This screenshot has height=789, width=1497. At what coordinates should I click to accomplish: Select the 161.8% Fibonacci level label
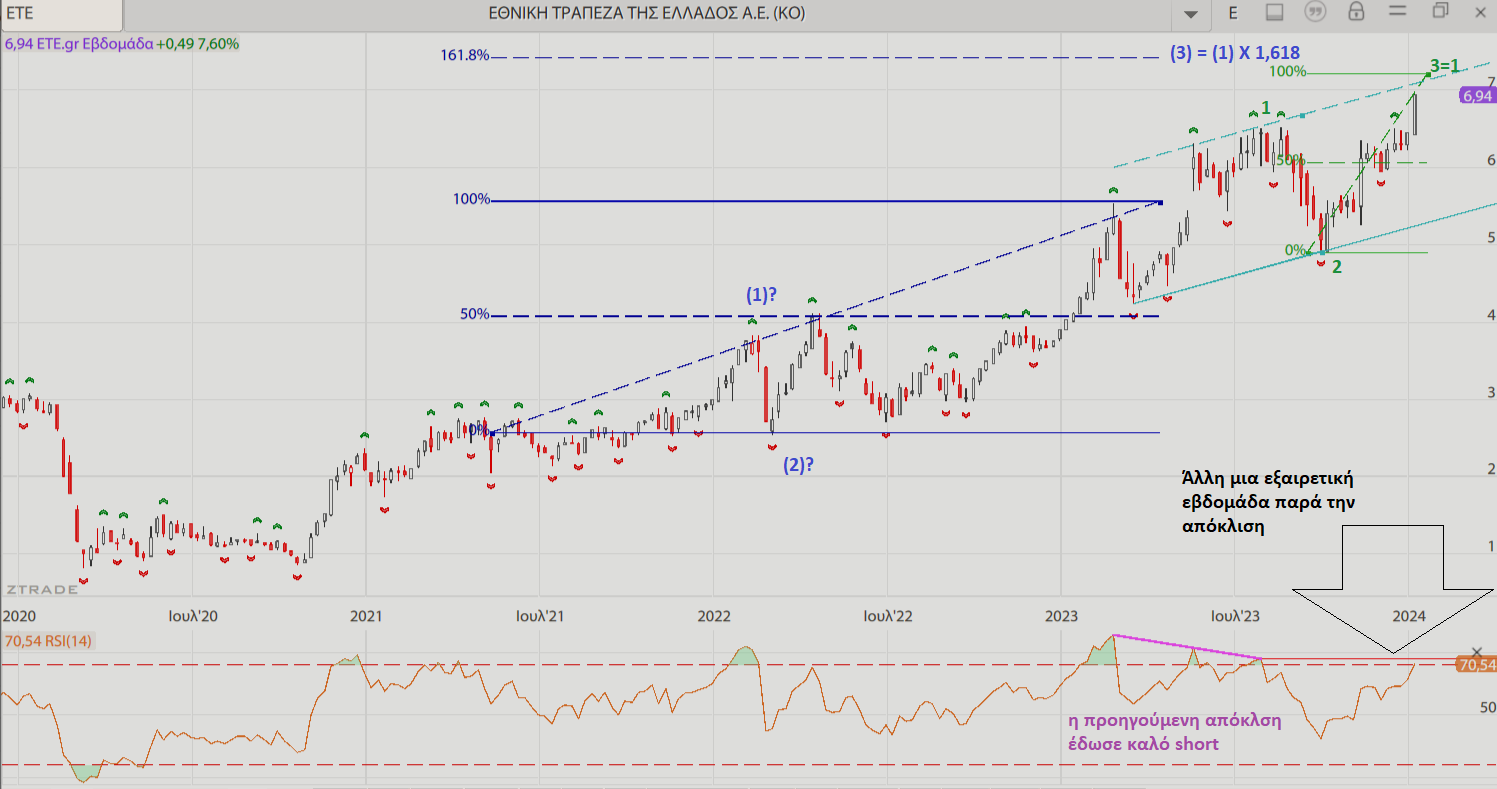click(x=465, y=55)
